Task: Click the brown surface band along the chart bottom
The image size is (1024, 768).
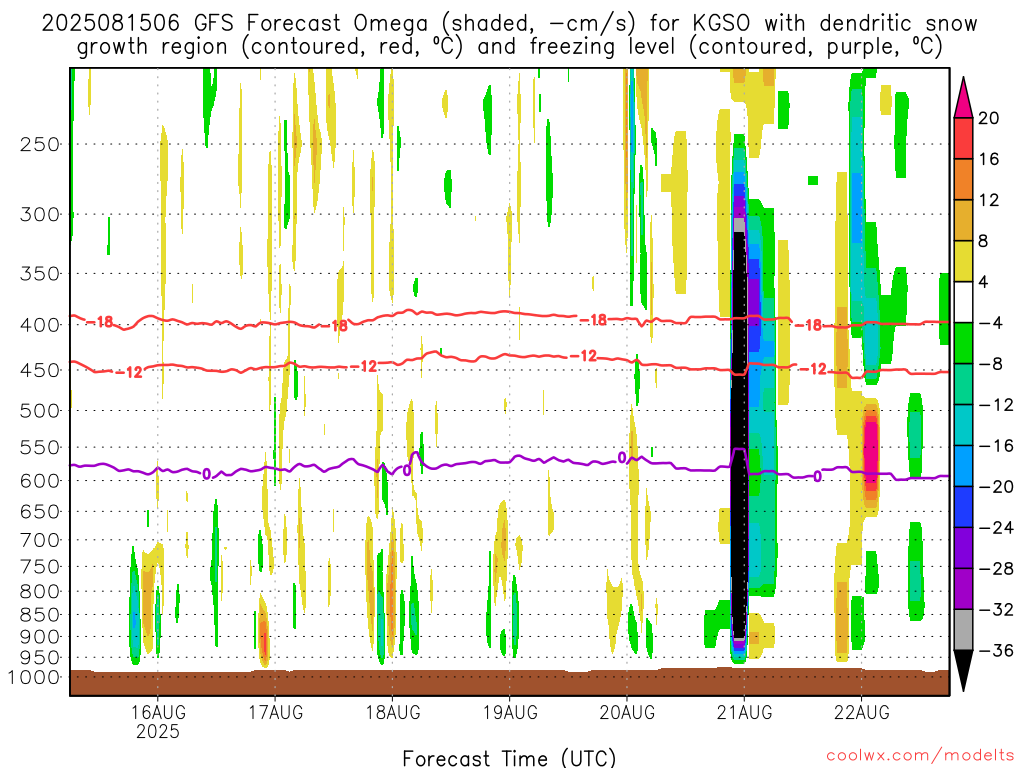Action: tap(509, 682)
